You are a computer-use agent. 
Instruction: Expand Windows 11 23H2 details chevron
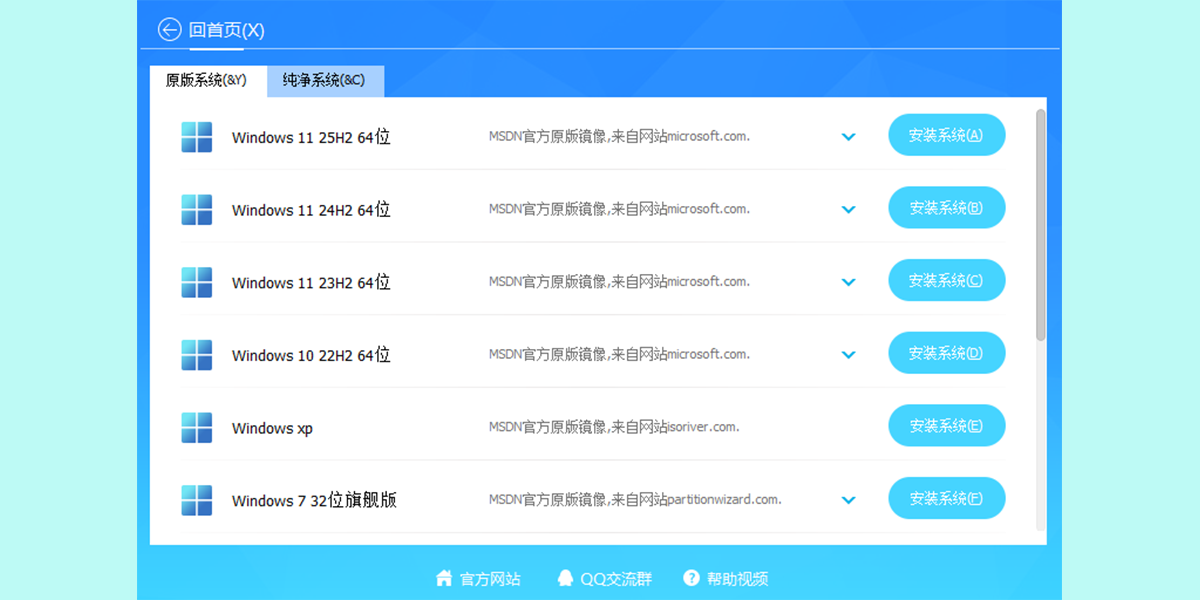pyautogui.click(x=849, y=282)
